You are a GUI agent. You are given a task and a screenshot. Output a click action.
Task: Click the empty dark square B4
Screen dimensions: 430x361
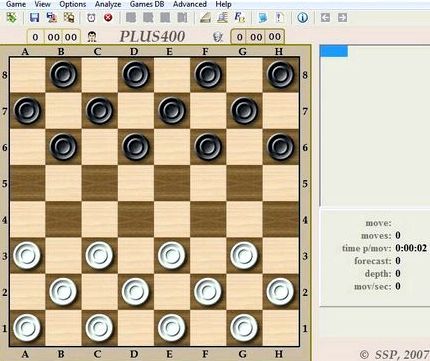tap(63, 219)
